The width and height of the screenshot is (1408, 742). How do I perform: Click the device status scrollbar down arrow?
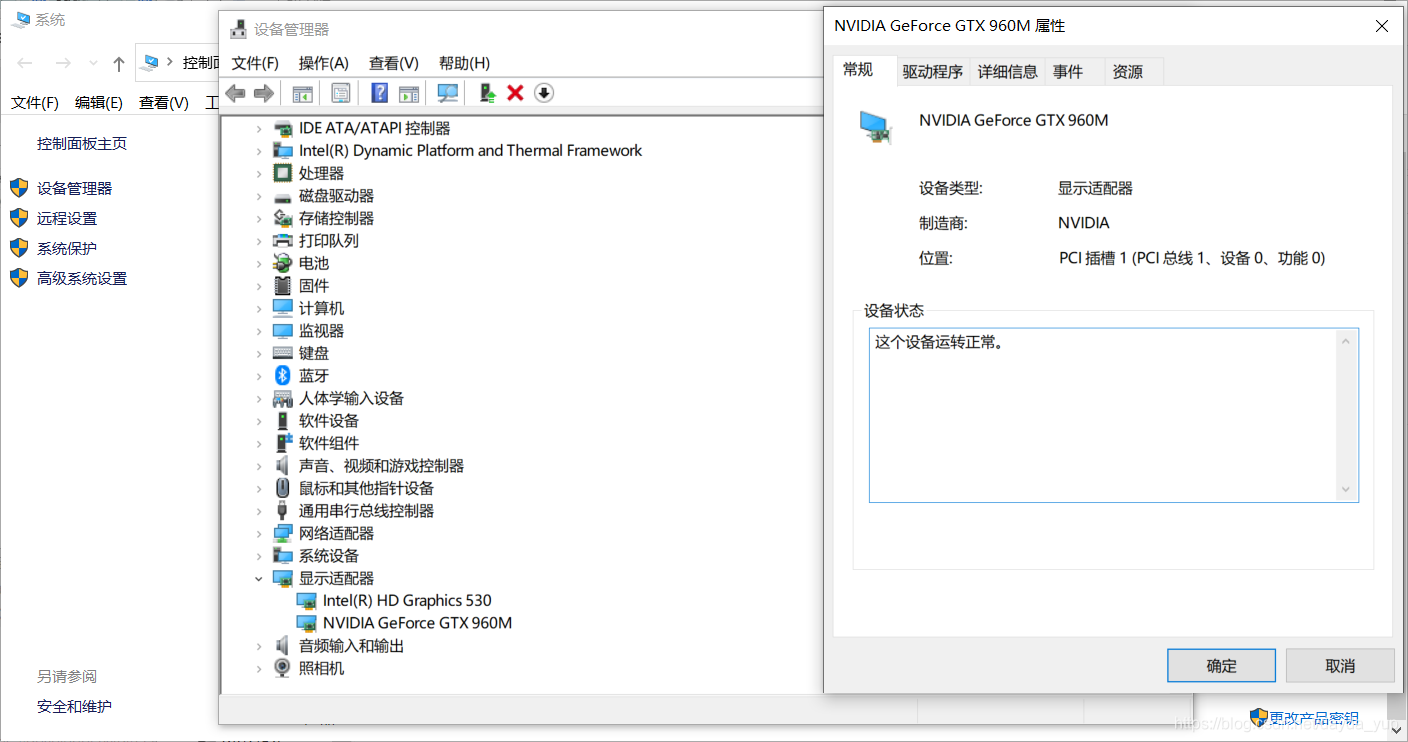pyautogui.click(x=1346, y=489)
